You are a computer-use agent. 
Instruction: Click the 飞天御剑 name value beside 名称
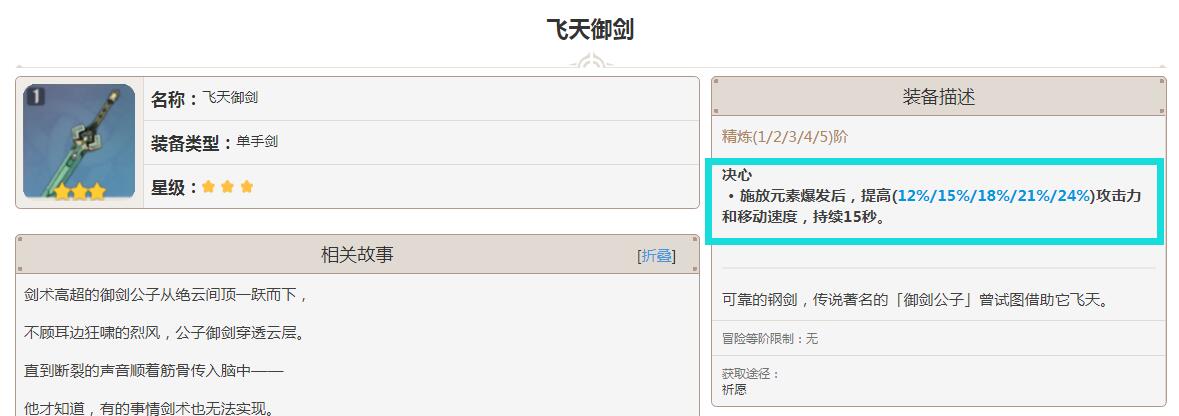(x=230, y=98)
